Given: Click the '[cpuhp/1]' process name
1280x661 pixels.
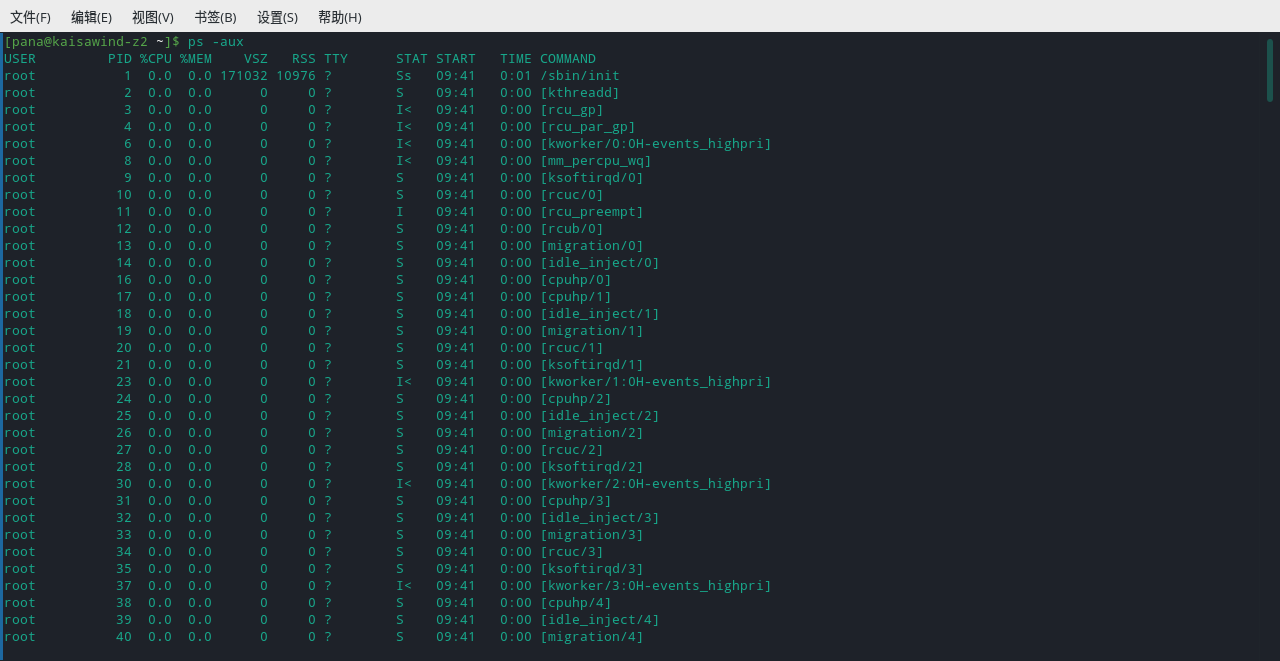Looking at the screenshot, I should 576,296.
